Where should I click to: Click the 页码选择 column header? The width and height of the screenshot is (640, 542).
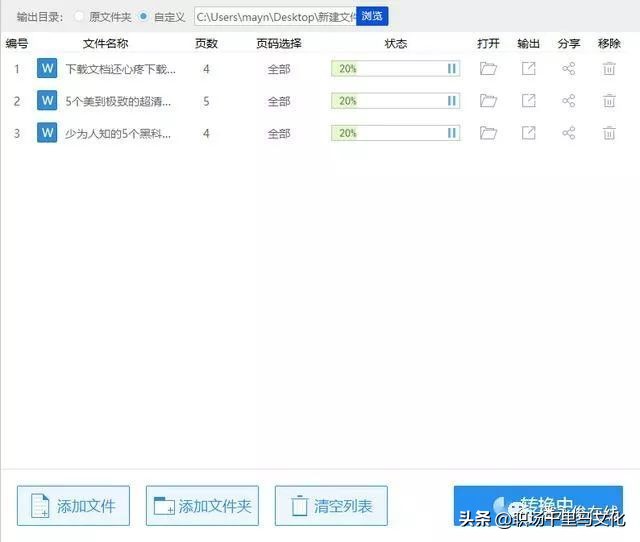[x=279, y=44]
